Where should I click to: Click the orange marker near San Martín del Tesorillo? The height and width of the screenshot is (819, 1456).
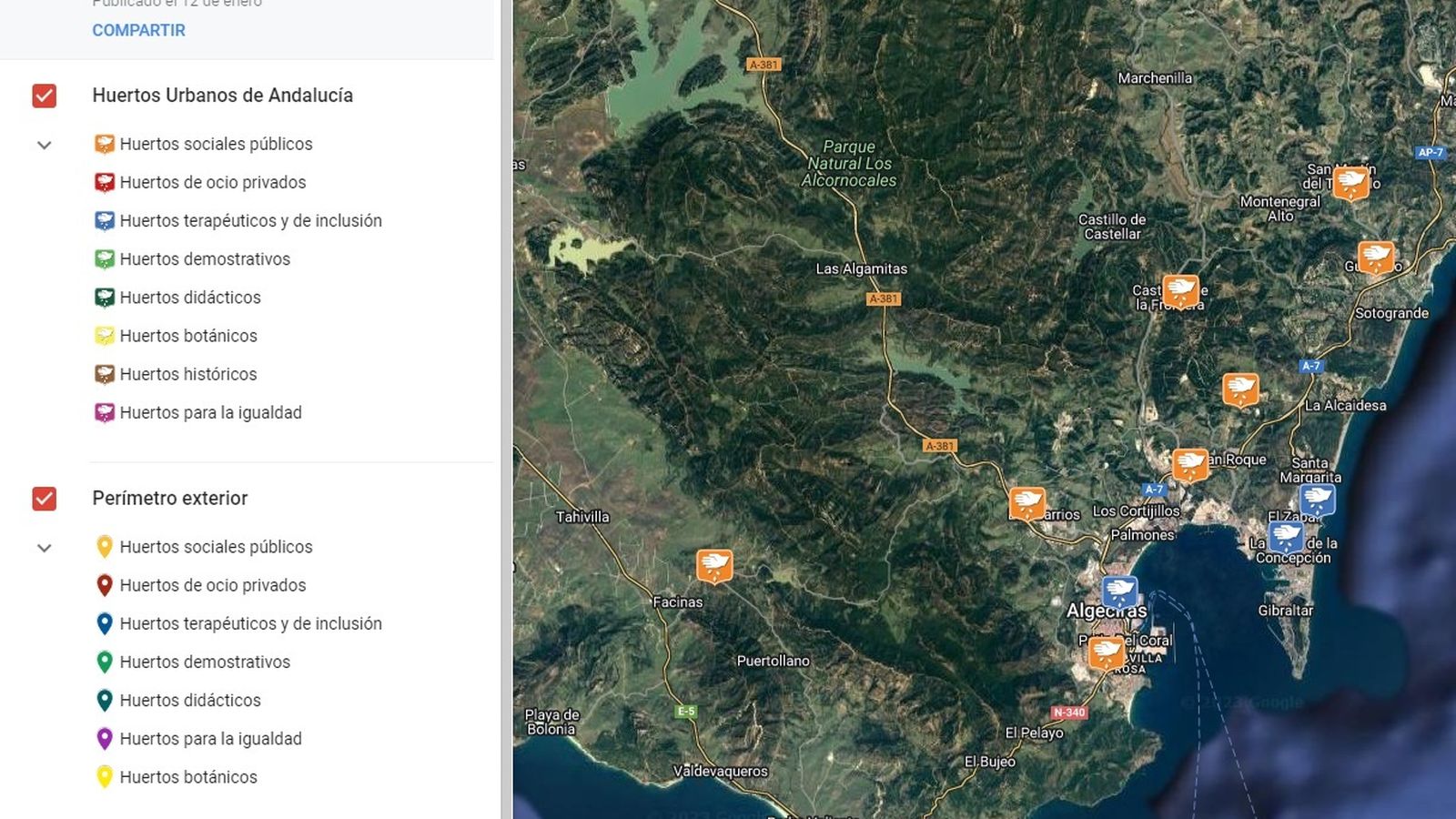pos(1350,182)
